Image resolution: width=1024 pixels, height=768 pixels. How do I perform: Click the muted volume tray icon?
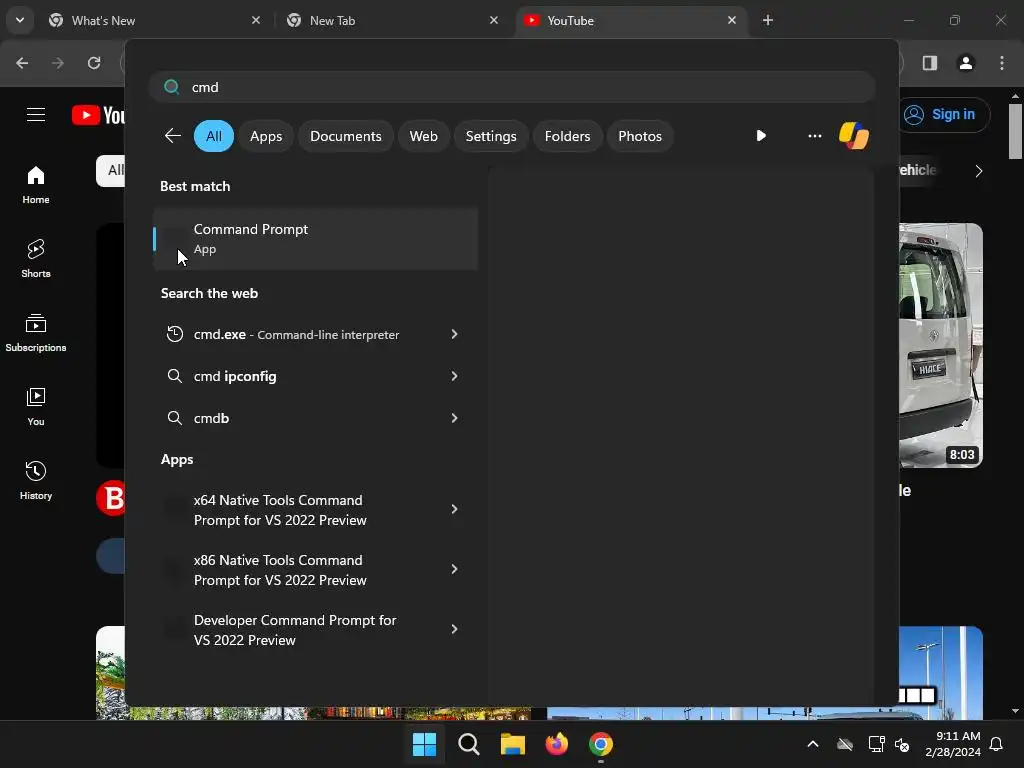[902, 744]
